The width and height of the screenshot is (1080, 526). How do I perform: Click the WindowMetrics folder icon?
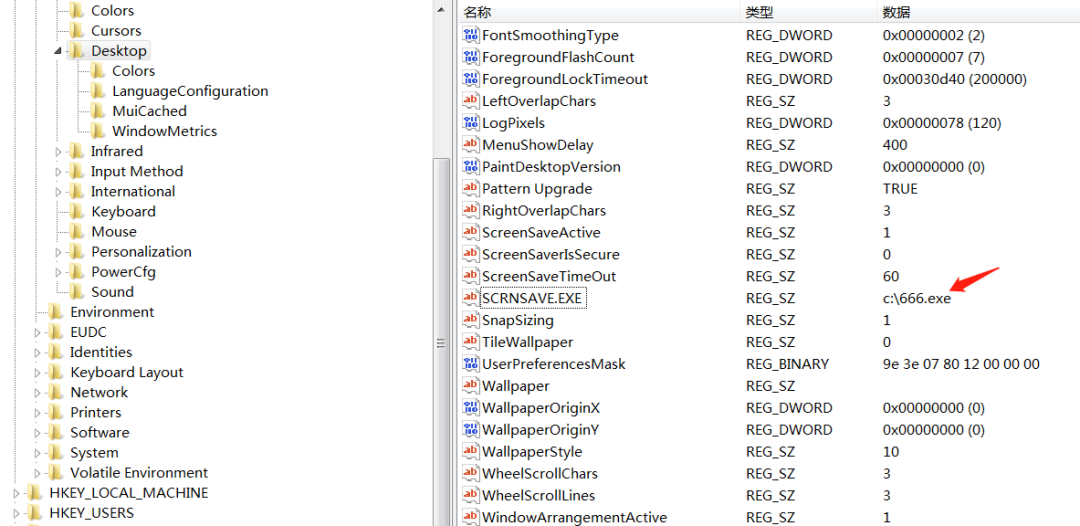click(x=98, y=131)
